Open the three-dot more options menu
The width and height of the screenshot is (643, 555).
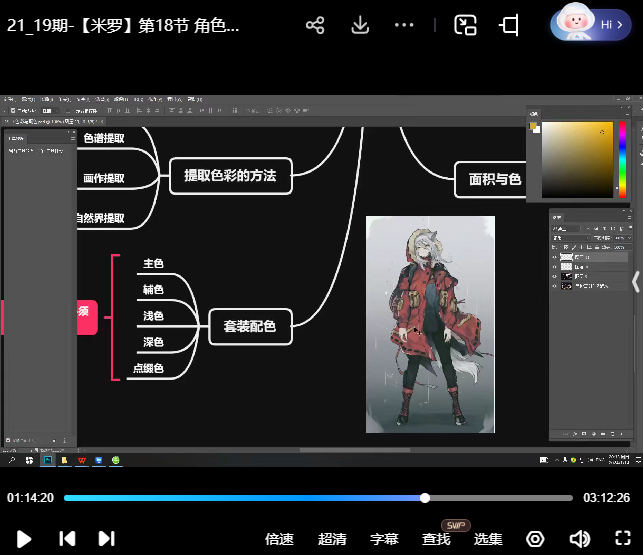pyautogui.click(x=404, y=26)
